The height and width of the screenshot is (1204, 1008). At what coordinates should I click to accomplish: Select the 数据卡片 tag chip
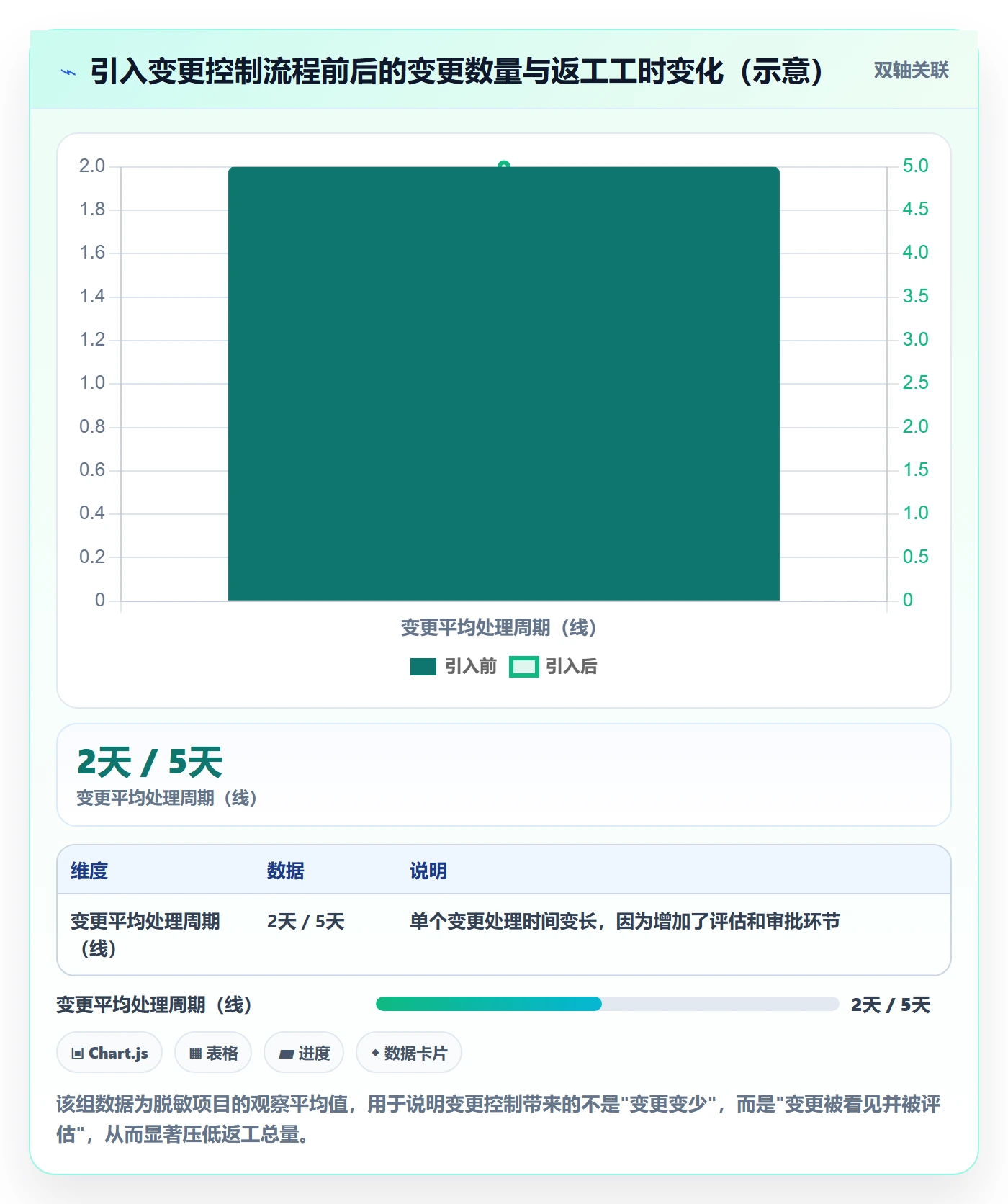409,1053
